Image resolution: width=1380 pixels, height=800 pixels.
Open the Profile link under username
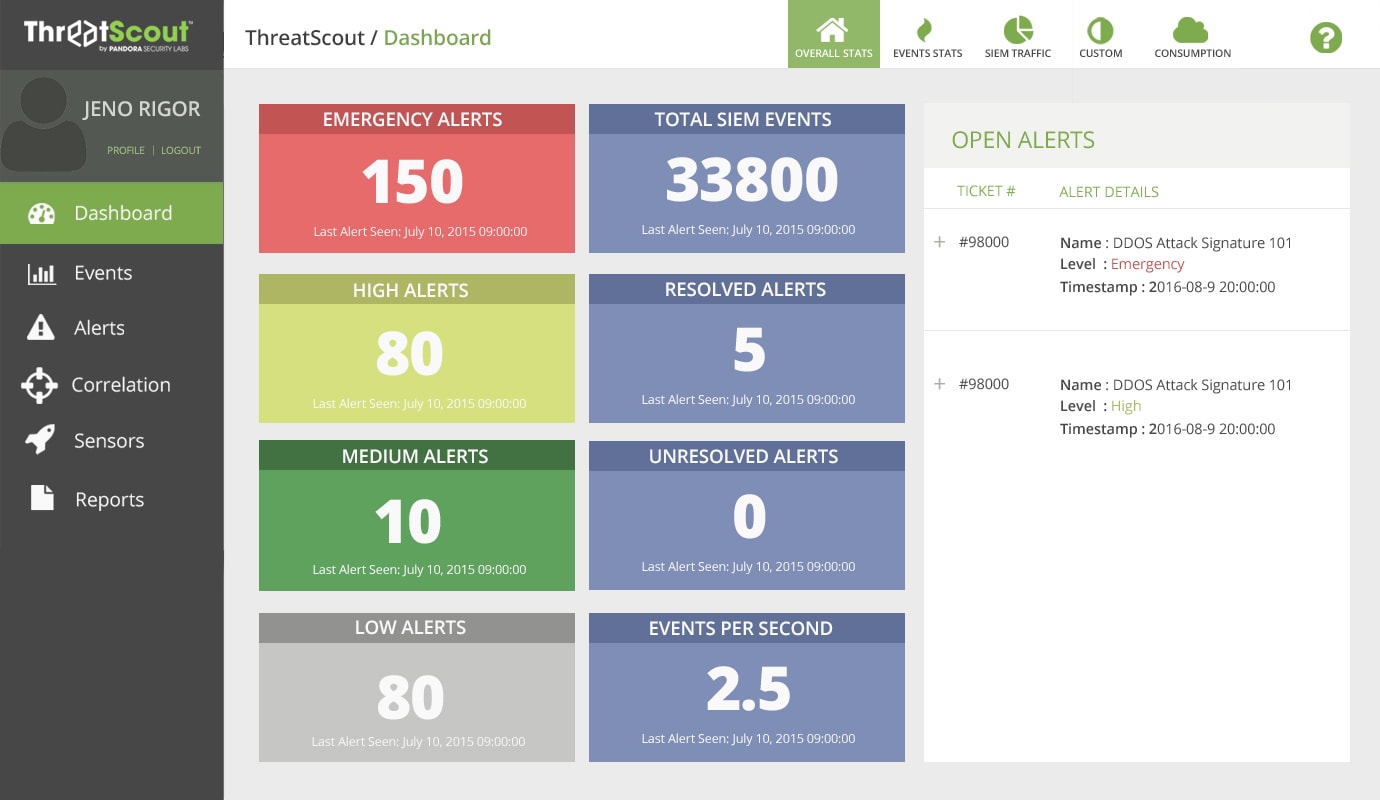click(126, 150)
